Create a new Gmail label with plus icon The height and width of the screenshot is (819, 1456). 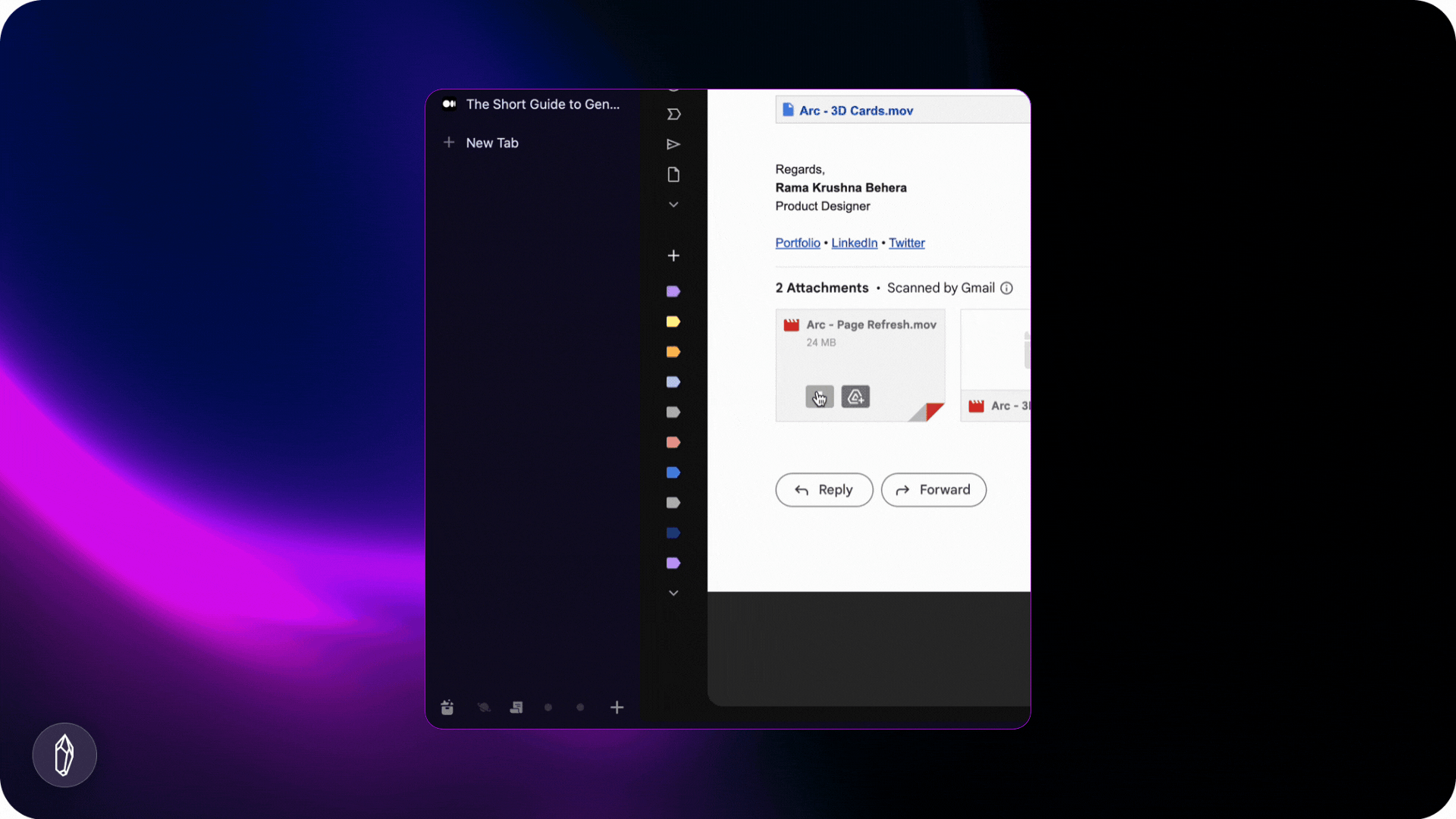(x=673, y=256)
